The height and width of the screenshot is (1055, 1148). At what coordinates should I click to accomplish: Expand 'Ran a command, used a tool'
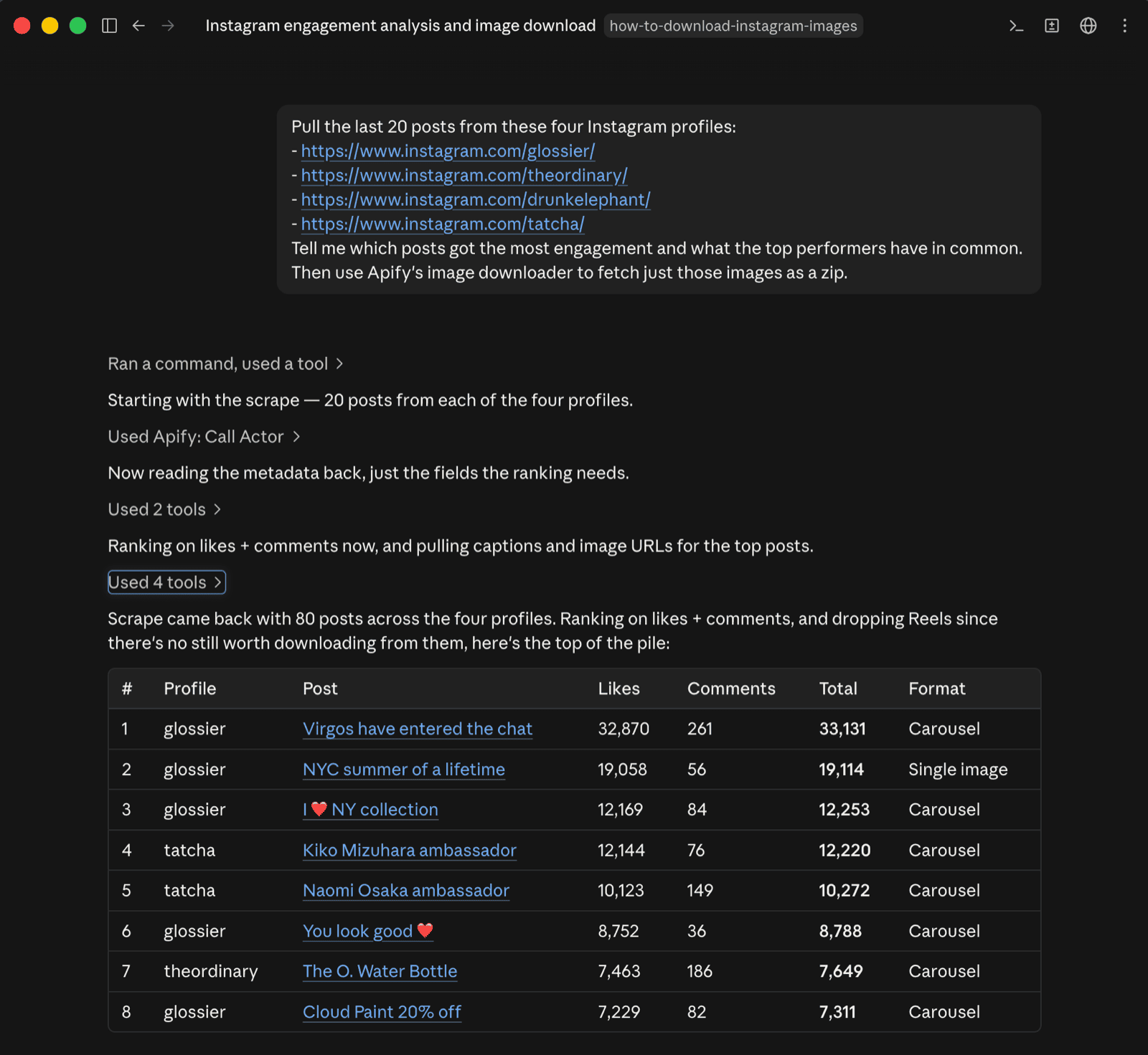click(225, 364)
